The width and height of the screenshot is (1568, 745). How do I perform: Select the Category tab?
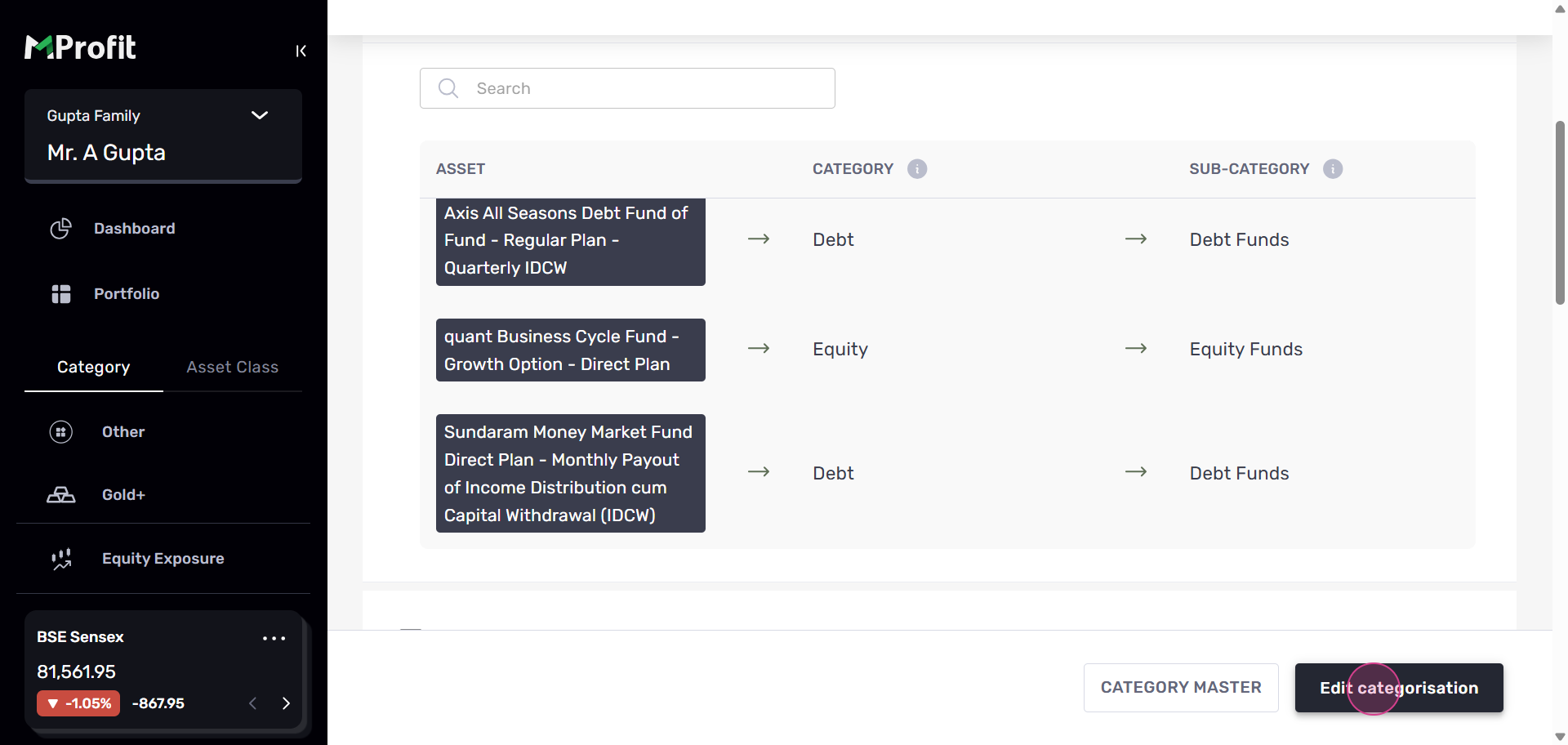[x=93, y=368]
